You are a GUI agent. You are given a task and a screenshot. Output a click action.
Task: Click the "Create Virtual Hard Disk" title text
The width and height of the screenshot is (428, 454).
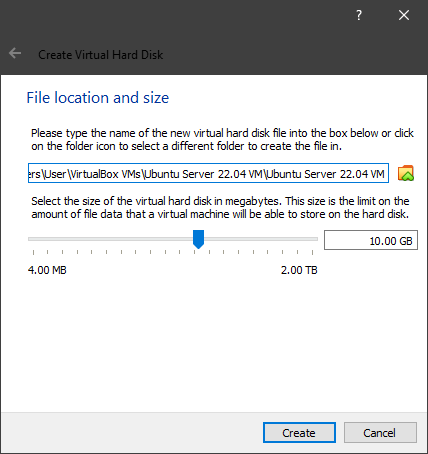point(101,55)
